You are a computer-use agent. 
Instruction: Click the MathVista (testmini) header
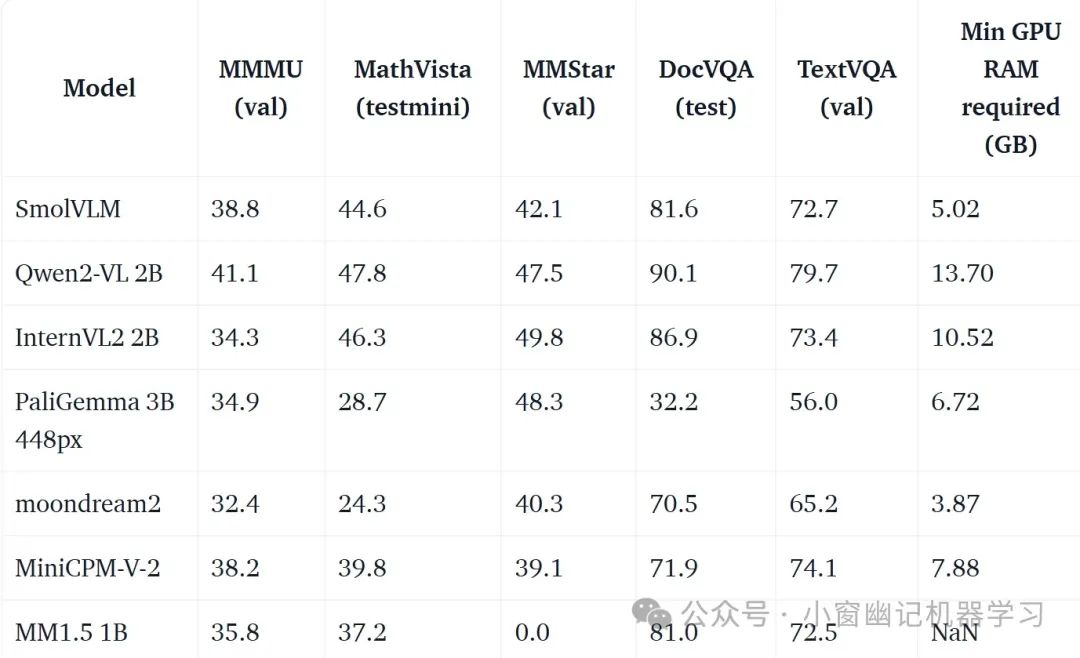(x=412, y=88)
